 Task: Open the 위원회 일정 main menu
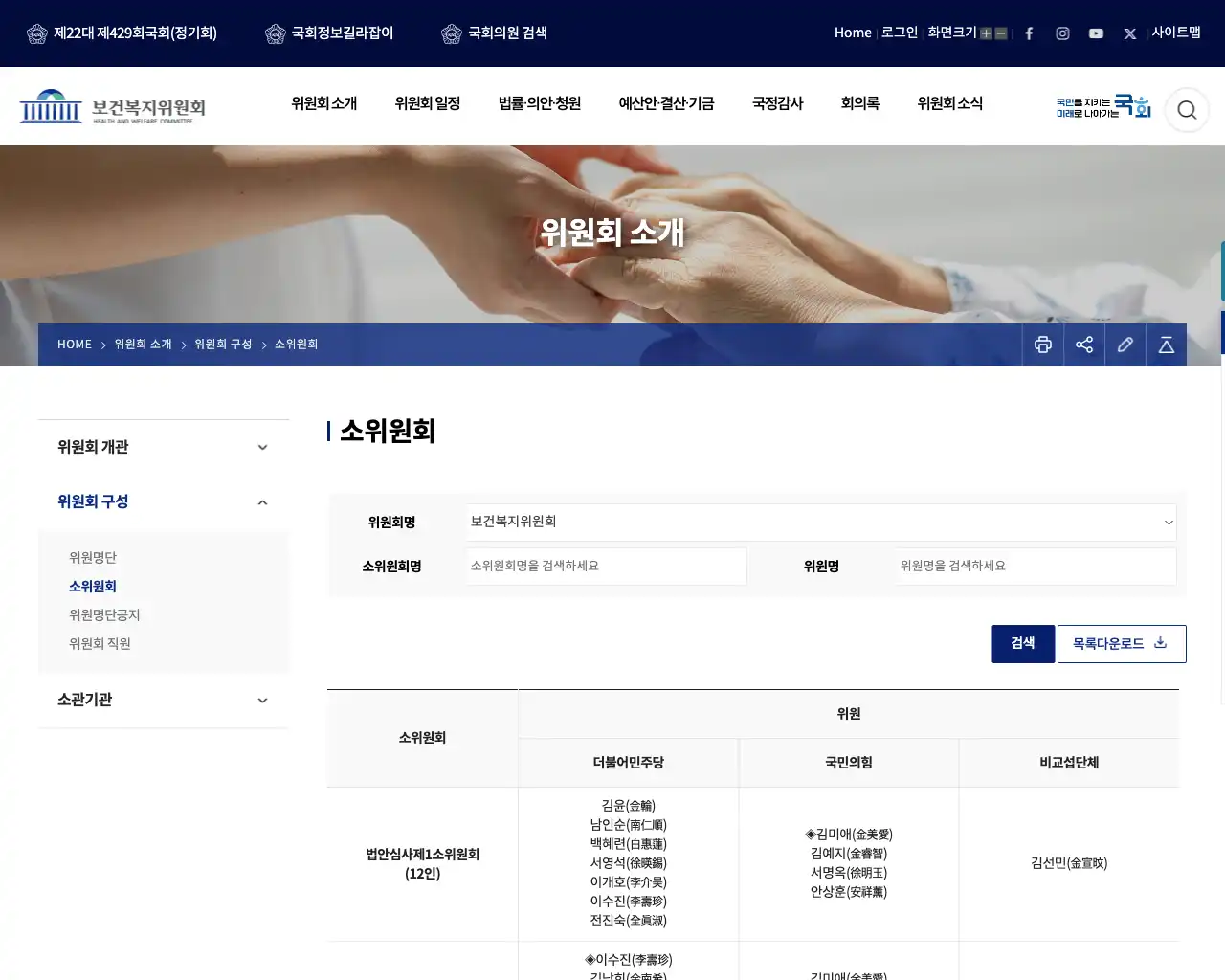428,103
